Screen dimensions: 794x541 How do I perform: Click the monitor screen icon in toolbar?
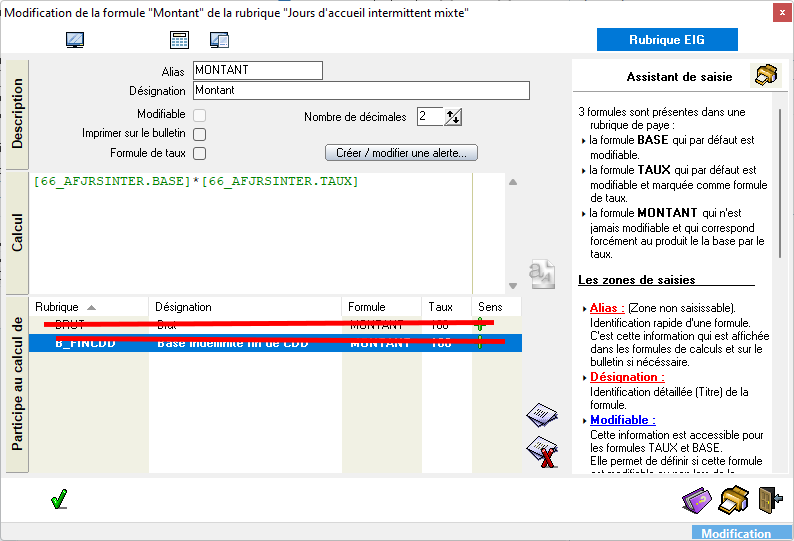[x=75, y=40]
